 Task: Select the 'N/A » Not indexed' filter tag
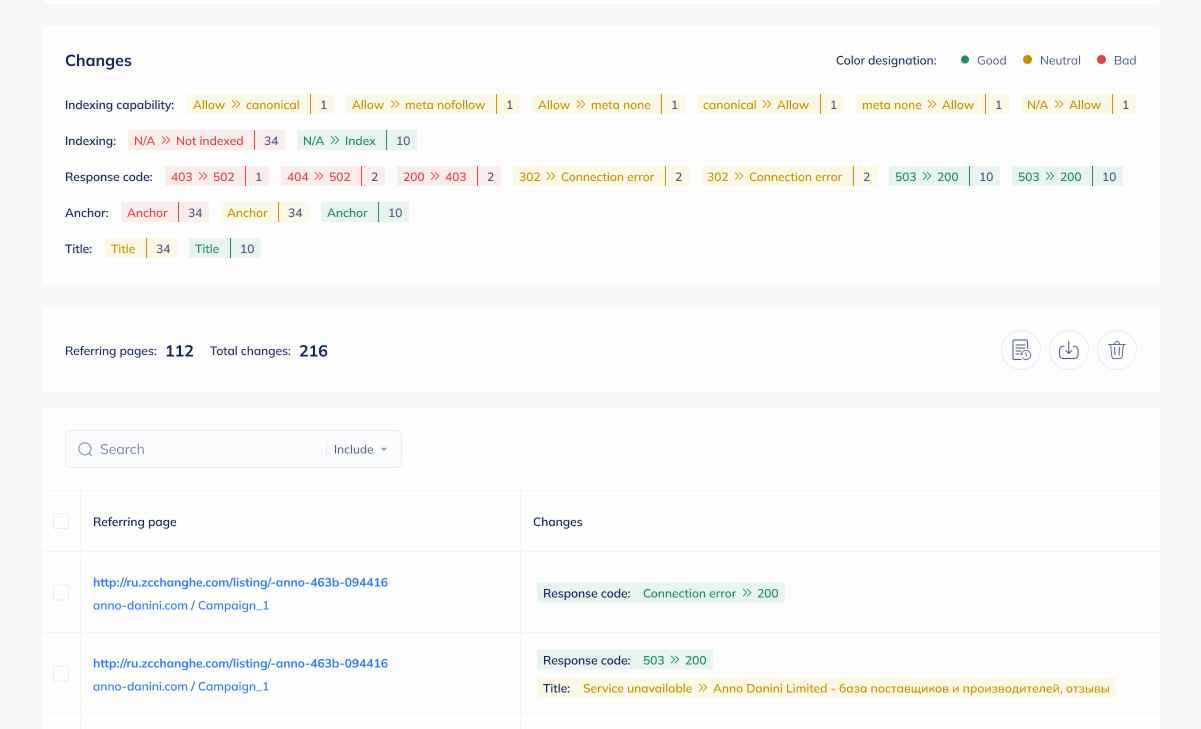pyautogui.click(x=189, y=141)
